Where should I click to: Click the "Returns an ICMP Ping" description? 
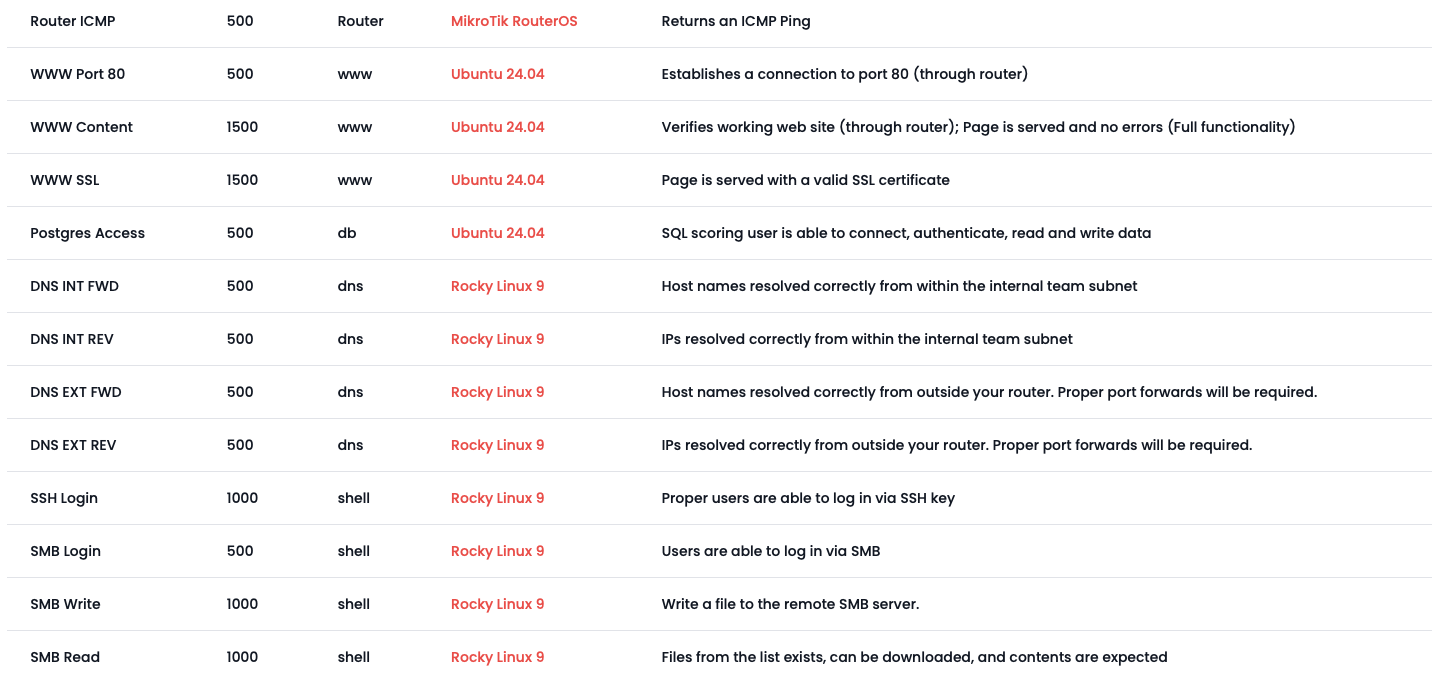735,21
